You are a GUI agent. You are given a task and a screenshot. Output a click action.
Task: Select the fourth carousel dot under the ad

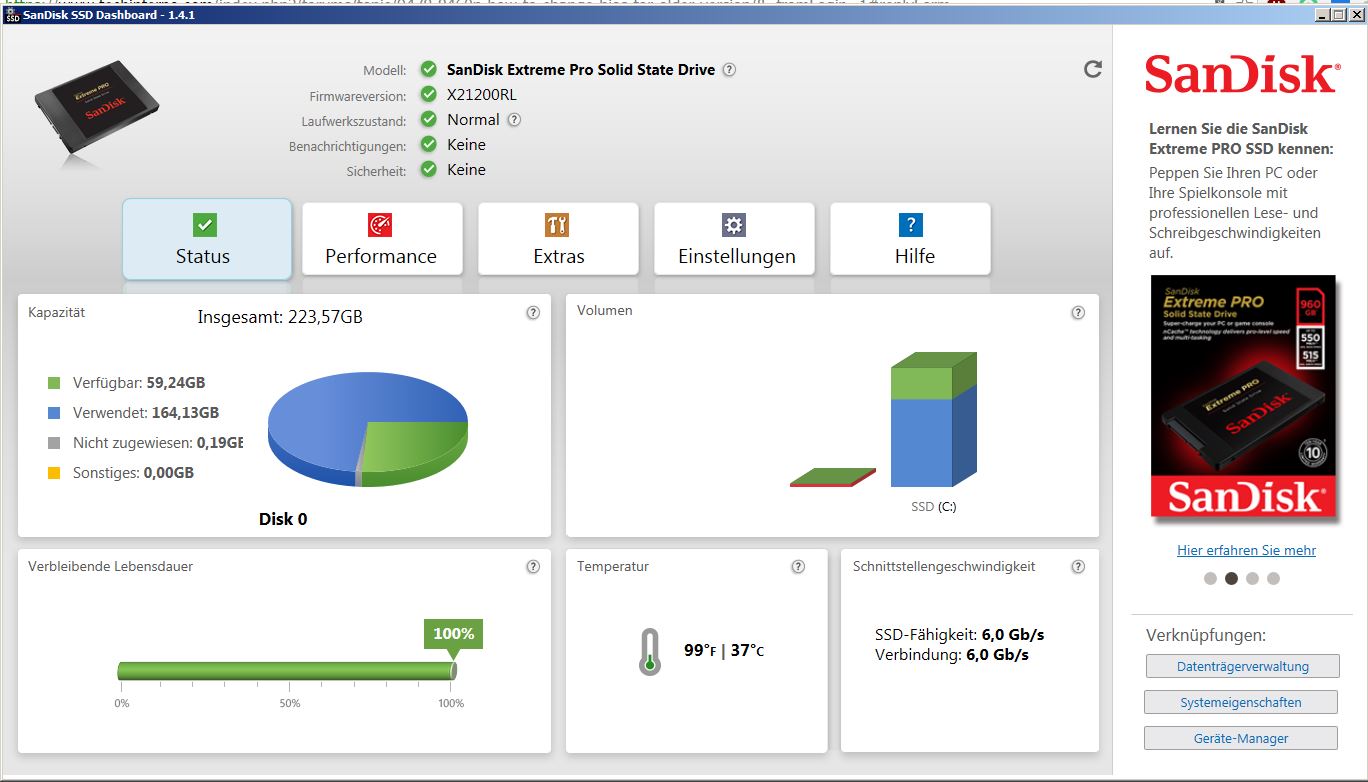click(1273, 578)
